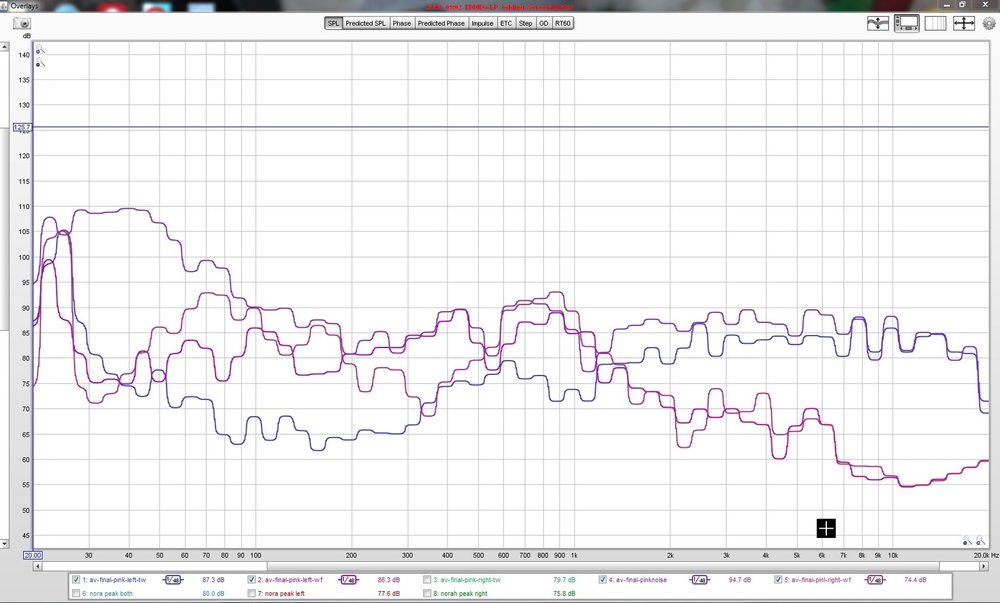The width and height of the screenshot is (1000, 603).
Task: Click smoothing icon for av-final-pink-left-tw trace
Action: coord(173,580)
